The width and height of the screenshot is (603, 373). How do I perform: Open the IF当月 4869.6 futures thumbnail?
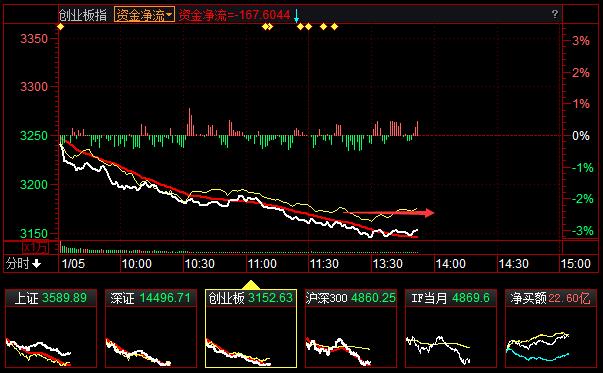click(x=451, y=329)
